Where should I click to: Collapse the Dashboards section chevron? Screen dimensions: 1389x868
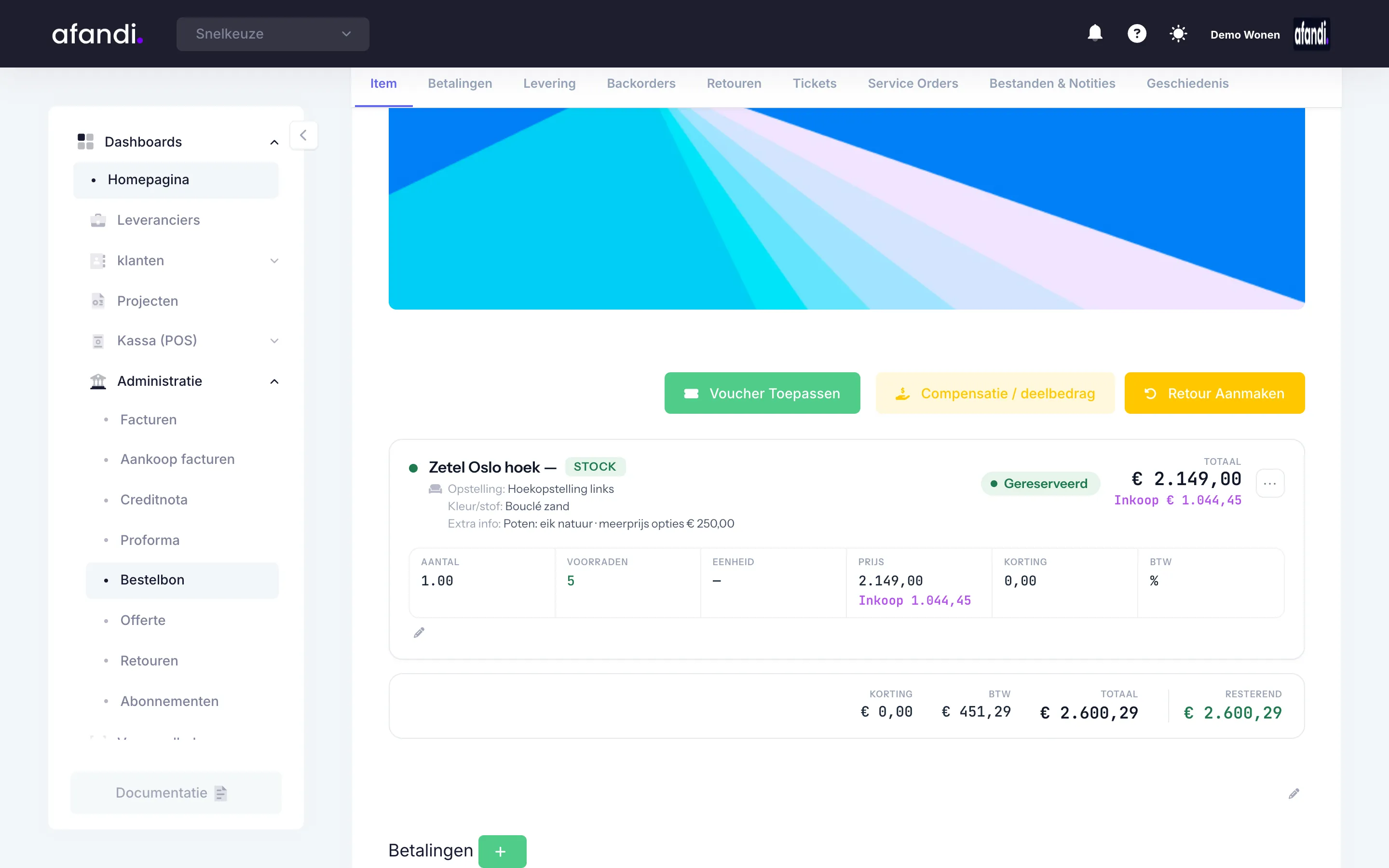pyautogui.click(x=274, y=142)
